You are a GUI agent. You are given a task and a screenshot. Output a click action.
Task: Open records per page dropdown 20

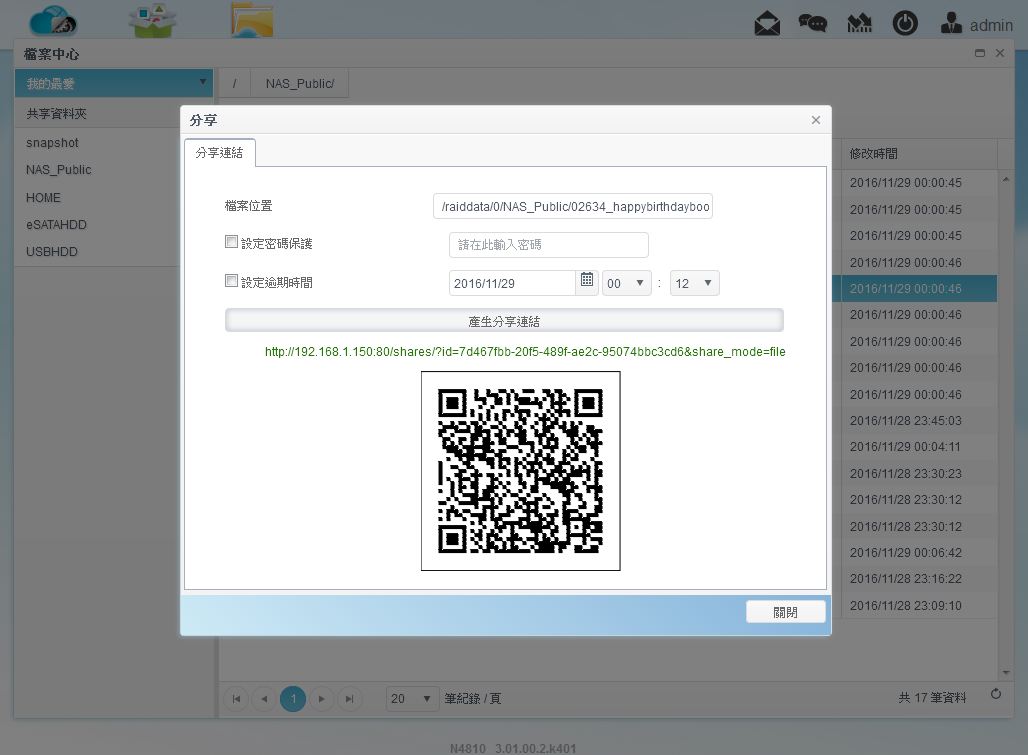411,699
